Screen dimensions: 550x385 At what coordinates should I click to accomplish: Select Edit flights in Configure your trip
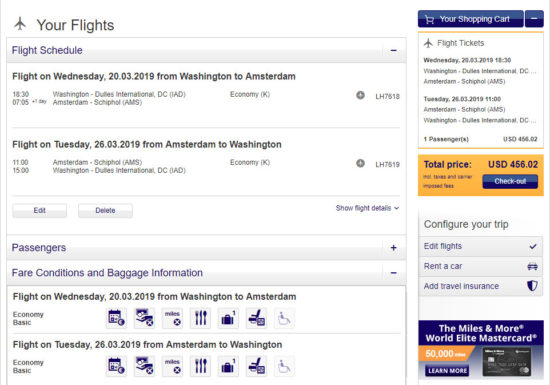click(x=481, y=246)
